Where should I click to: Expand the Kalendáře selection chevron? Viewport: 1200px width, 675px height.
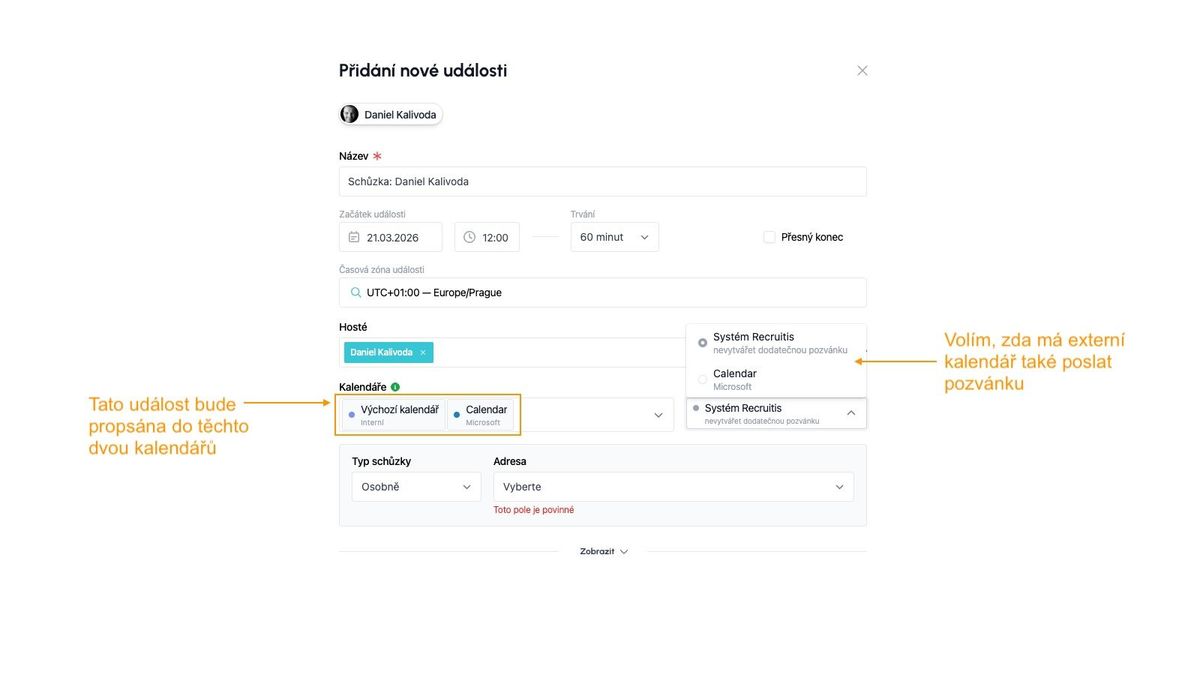[658, 415]
